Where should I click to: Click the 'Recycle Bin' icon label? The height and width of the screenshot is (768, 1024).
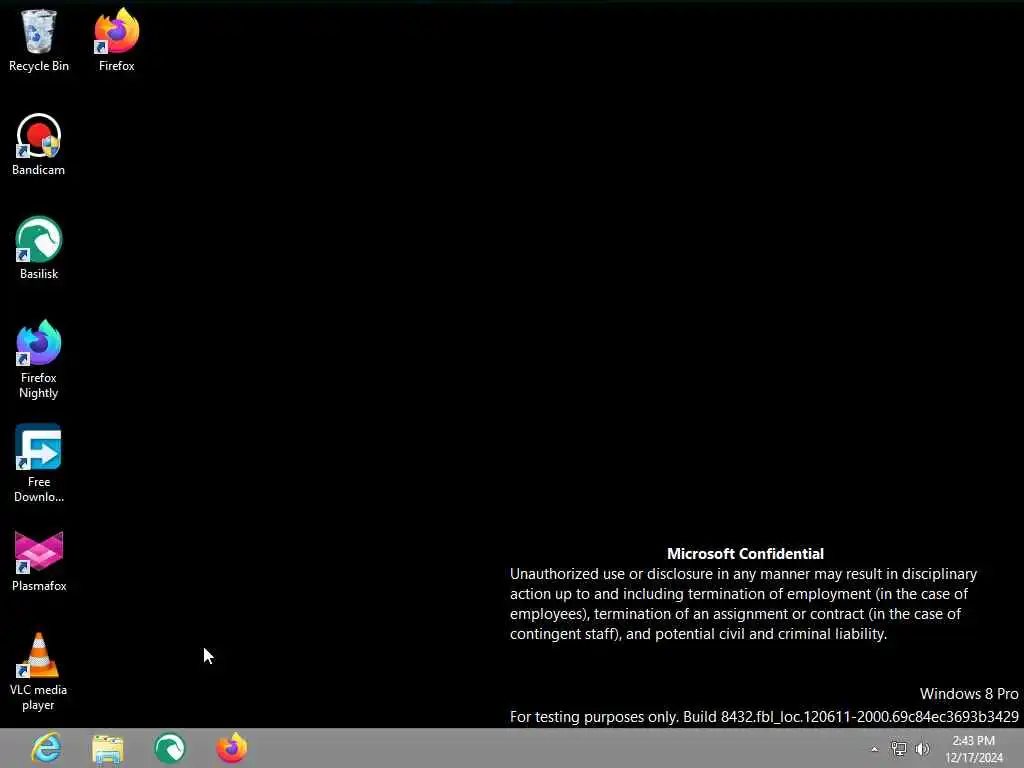click(x=39, y=66)
